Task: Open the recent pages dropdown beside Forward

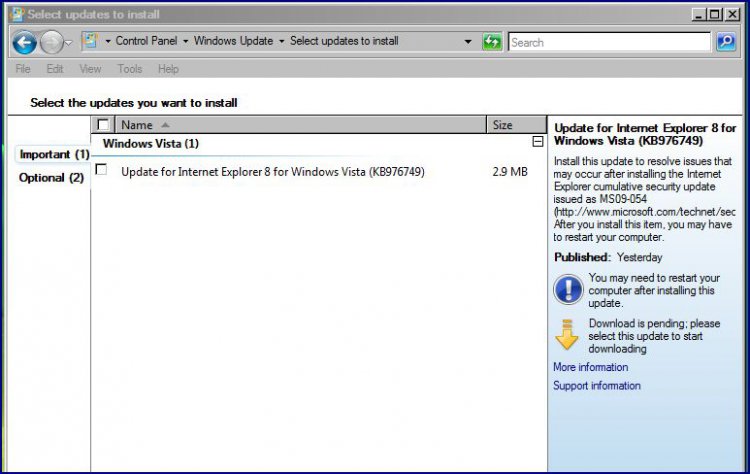Action: pyautogui.click(x=69, y=43)
